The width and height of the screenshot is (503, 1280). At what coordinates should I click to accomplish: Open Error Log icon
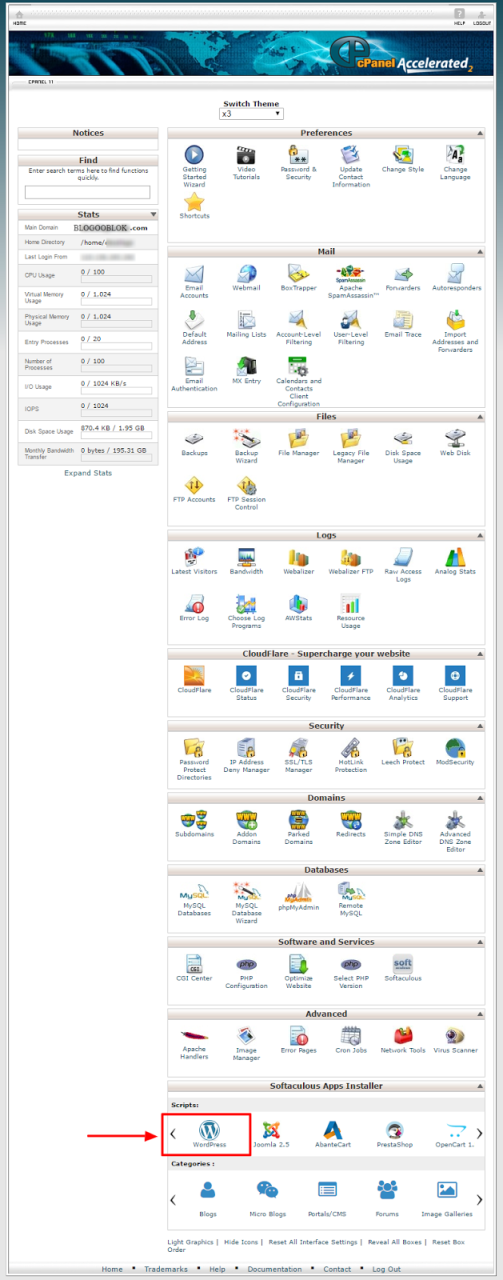[194, 604]
